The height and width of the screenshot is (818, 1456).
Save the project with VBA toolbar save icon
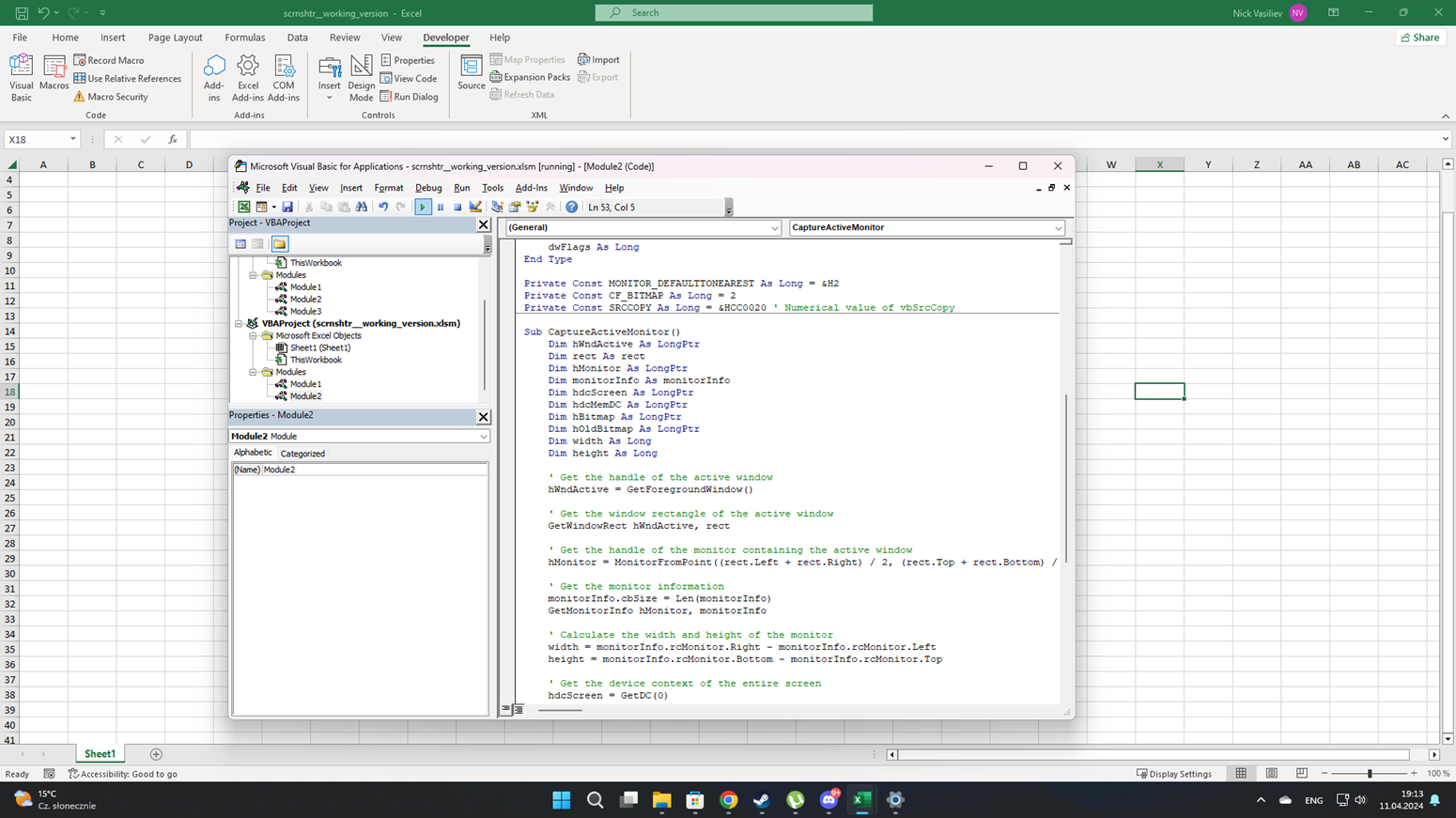click(287, 208)
